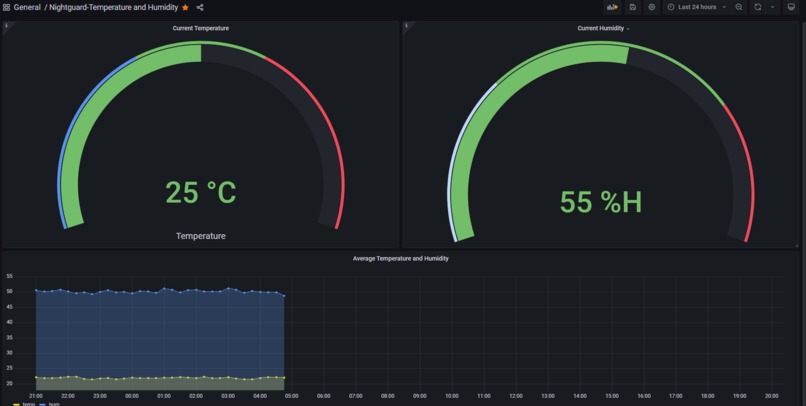Screen dimensions: 806x406
Task: Show info for the Current Temperature panel
Action: coord(6,25)
